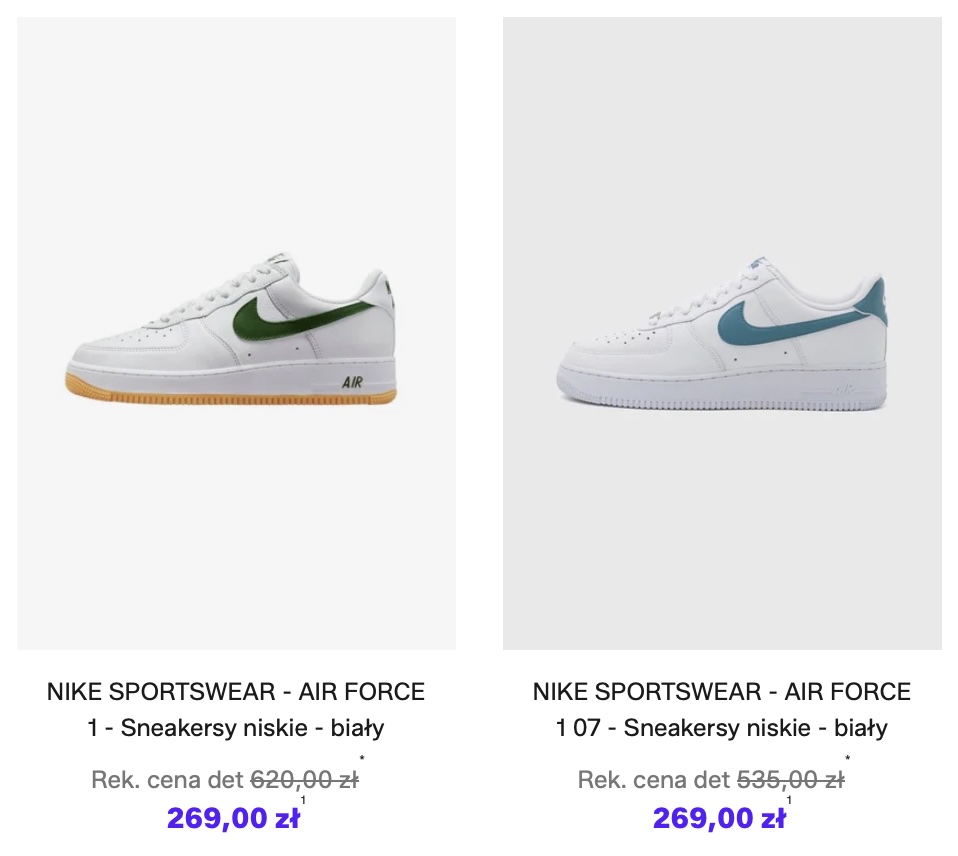The height and width of the screenshot is (856, 958).
Task: Click footnote 1 beside the left 269,00 zł price
Action: coord(304,800)
